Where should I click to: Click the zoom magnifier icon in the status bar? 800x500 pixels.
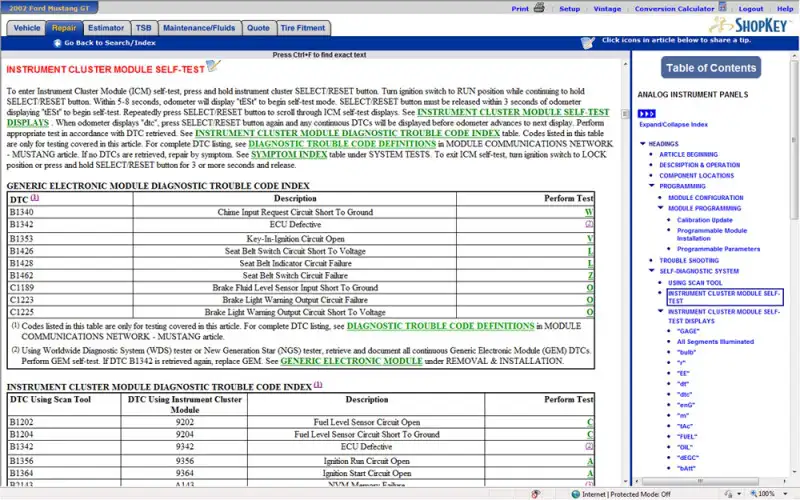pos(754,494)
